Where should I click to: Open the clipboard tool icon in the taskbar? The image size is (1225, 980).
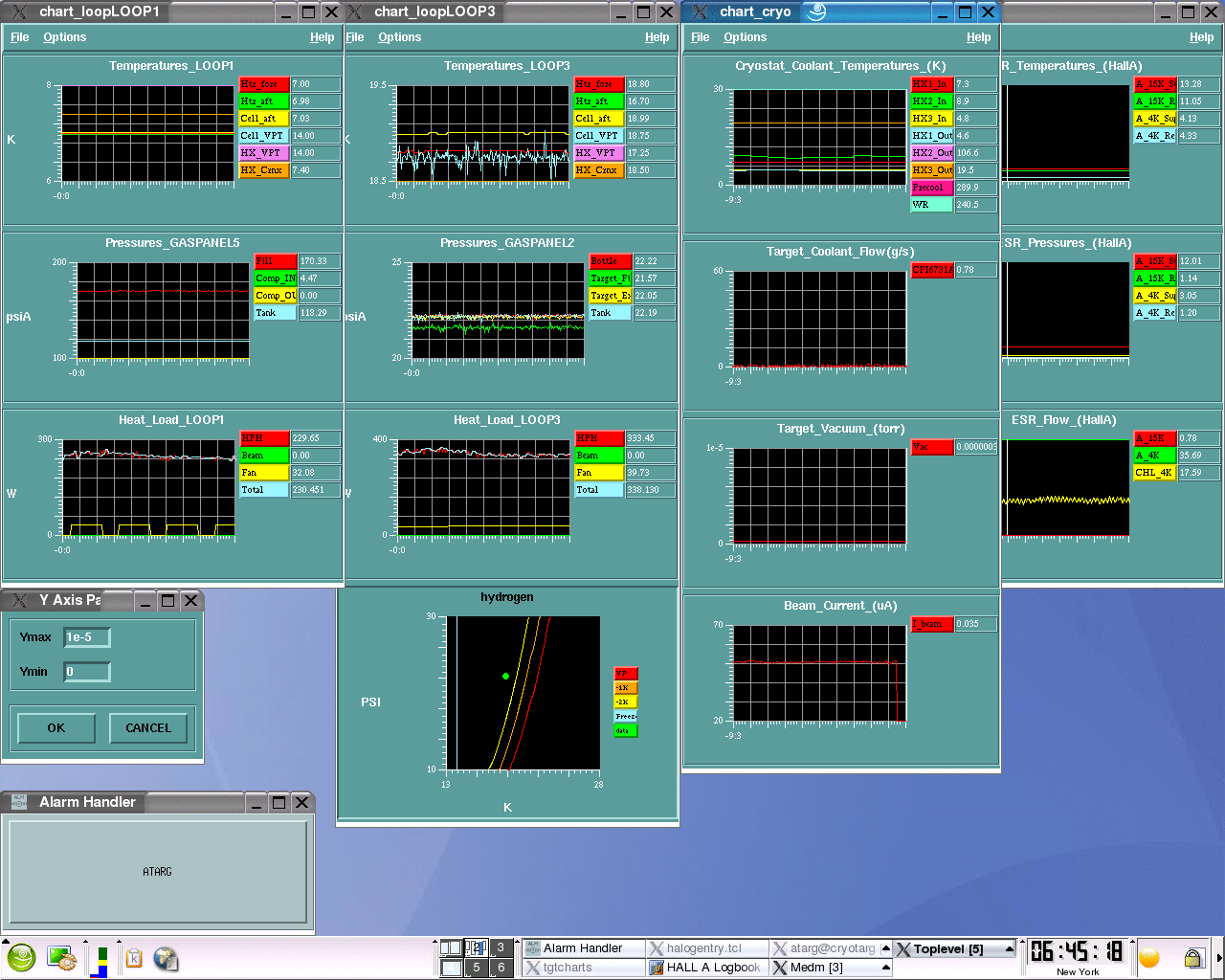pos(134,958)
